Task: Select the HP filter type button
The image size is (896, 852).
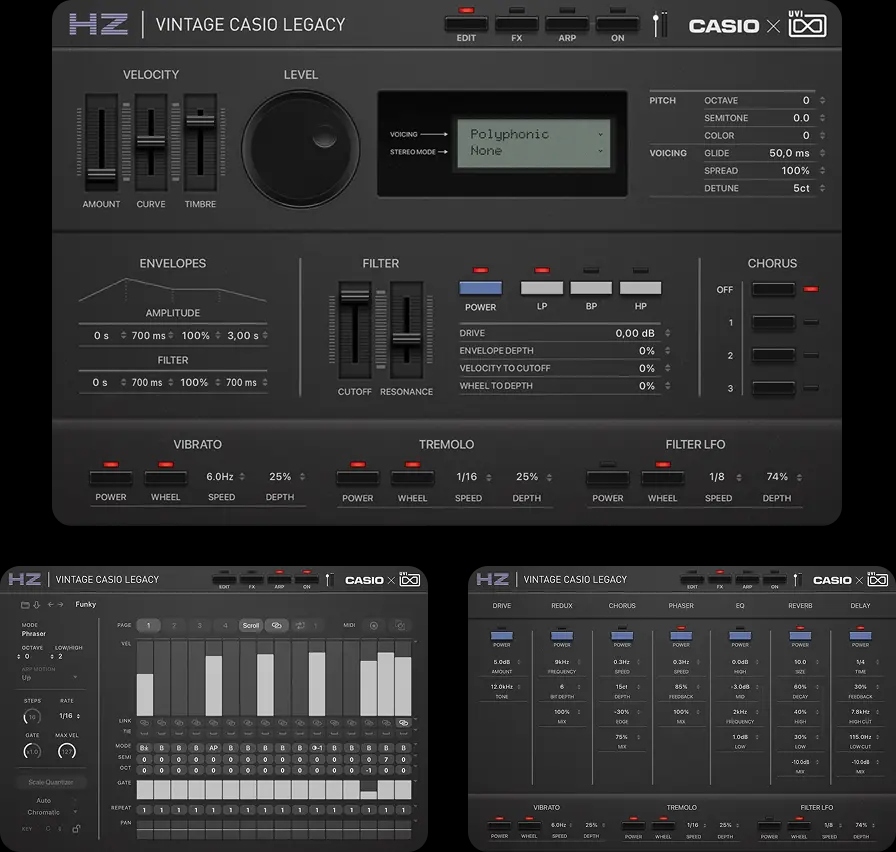Action: tap(640, 288)
